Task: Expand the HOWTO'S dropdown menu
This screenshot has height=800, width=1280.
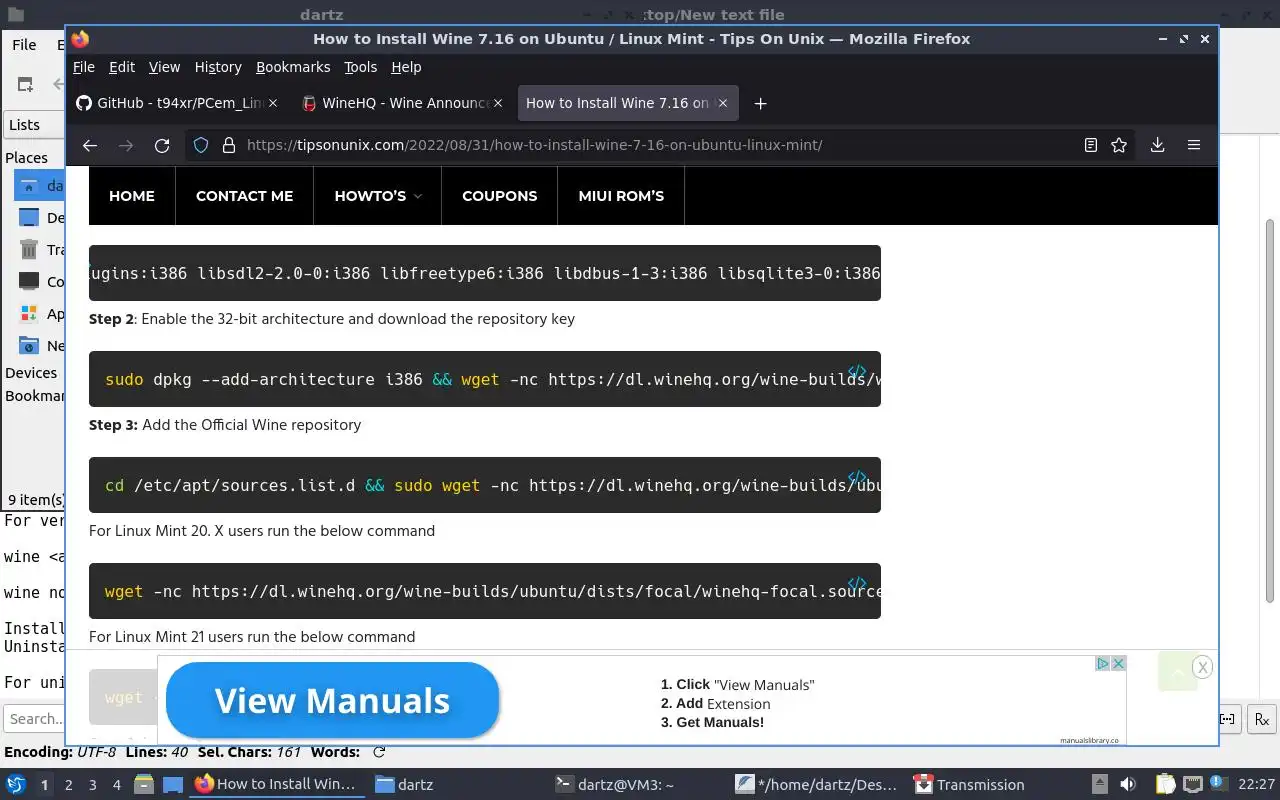Action: click(378, 196)
